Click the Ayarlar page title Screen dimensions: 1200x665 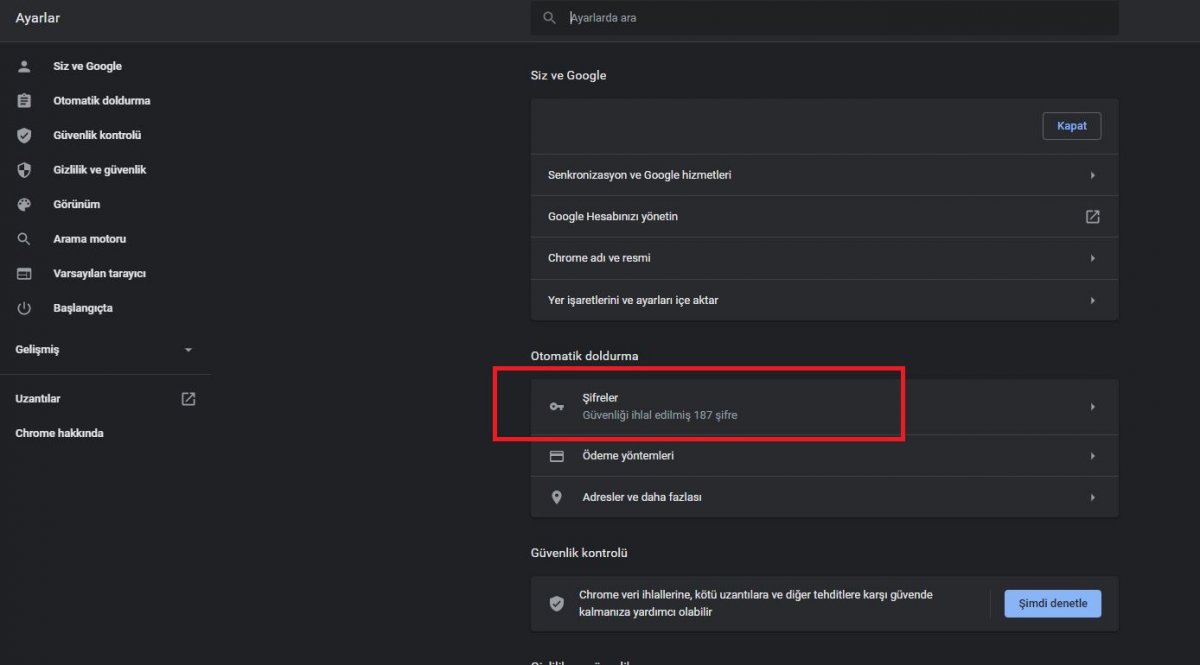[x=37, y=18]
